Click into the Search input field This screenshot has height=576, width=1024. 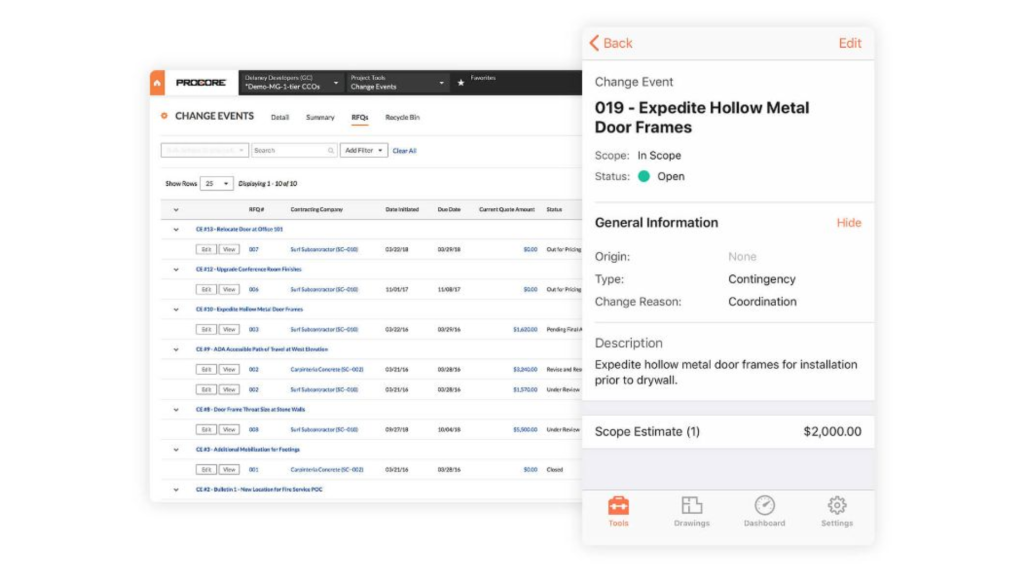pos(294,151)
